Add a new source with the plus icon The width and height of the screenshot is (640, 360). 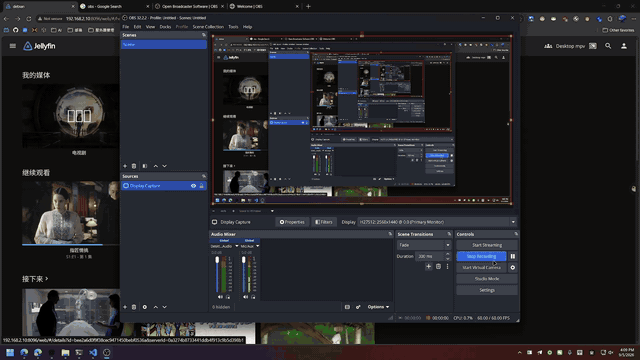click(x=125, y=307)
